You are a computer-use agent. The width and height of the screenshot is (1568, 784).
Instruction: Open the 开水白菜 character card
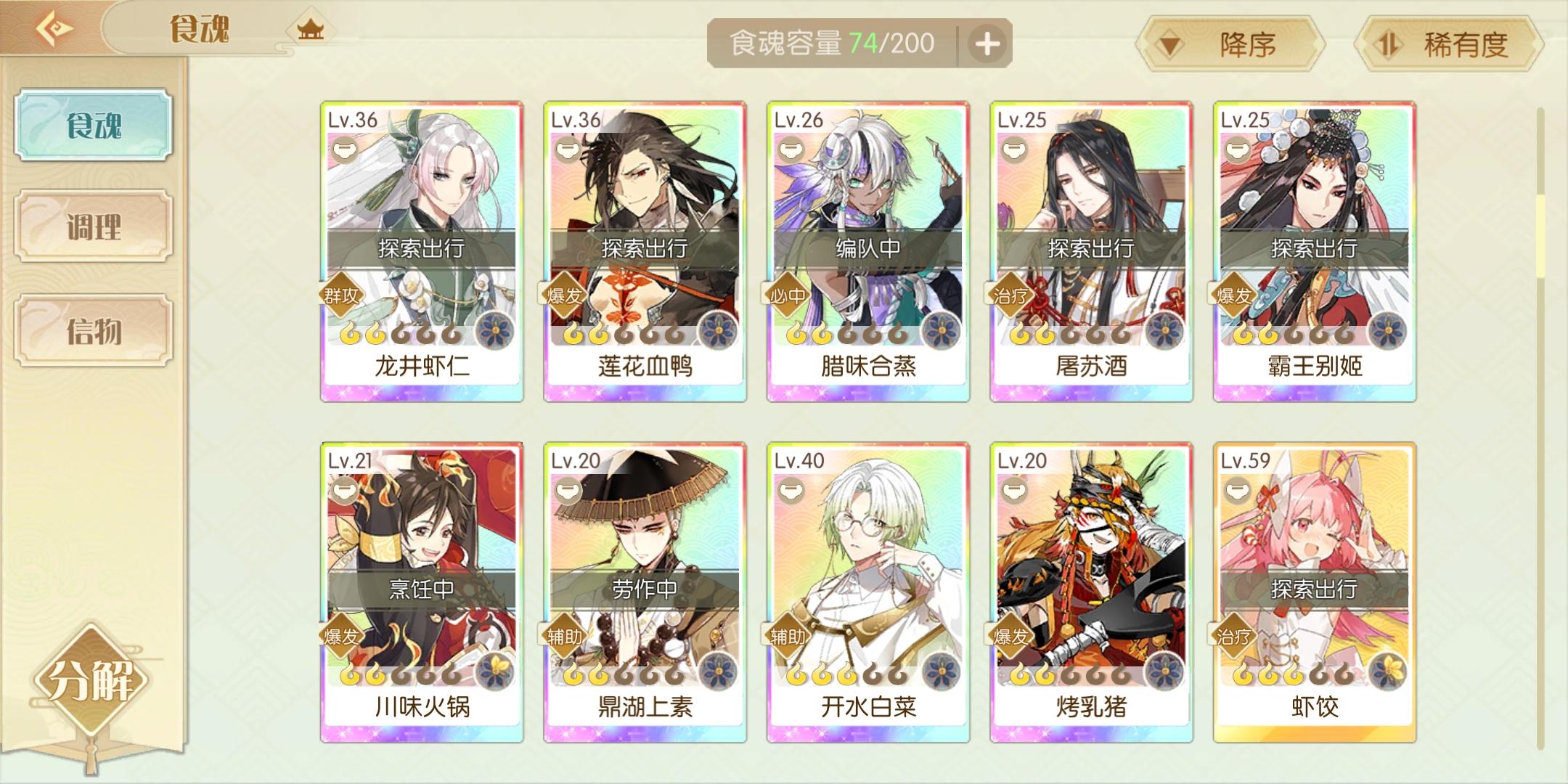point(868,592)
